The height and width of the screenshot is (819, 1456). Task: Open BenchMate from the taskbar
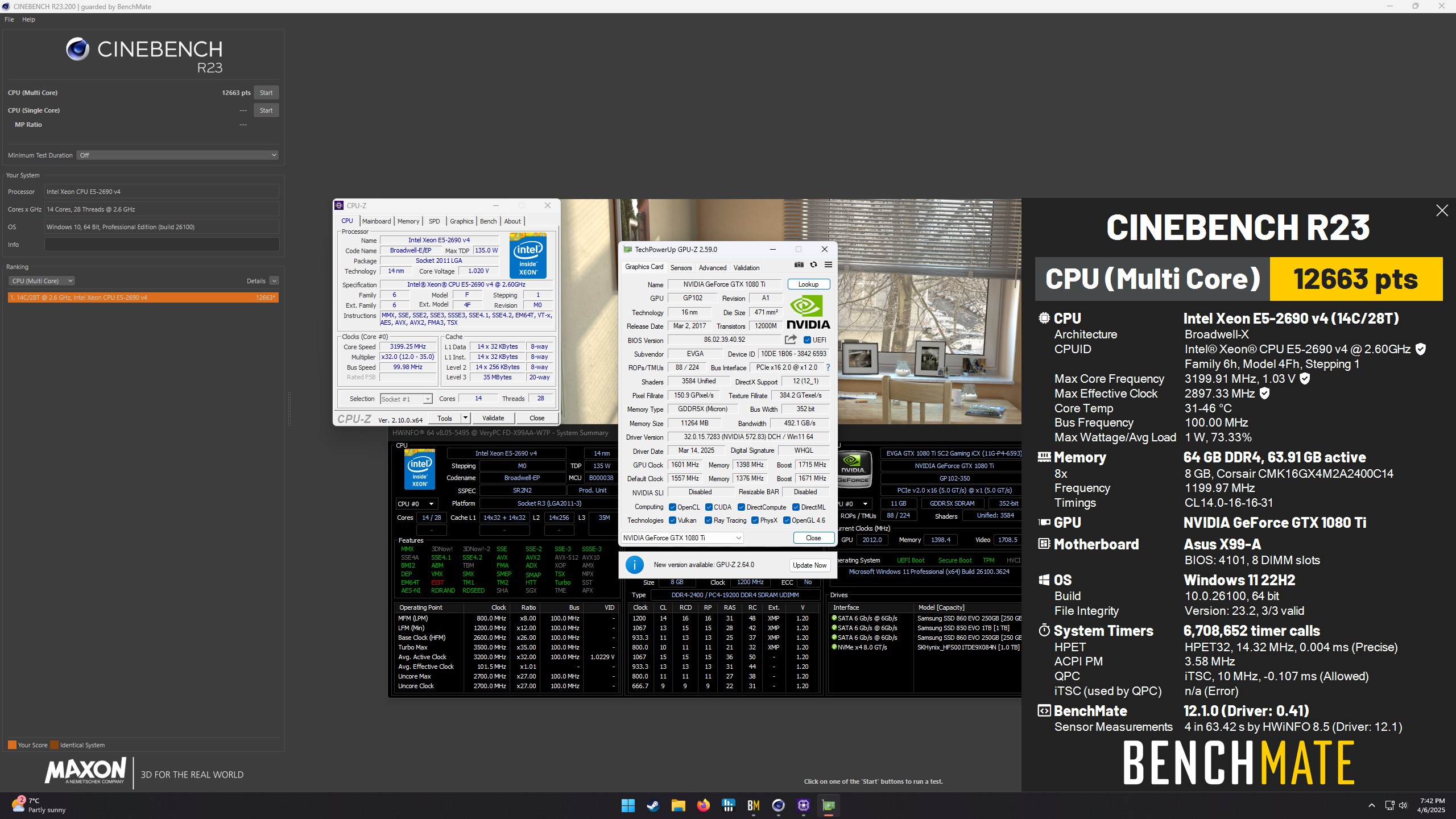tap(754, 805)
